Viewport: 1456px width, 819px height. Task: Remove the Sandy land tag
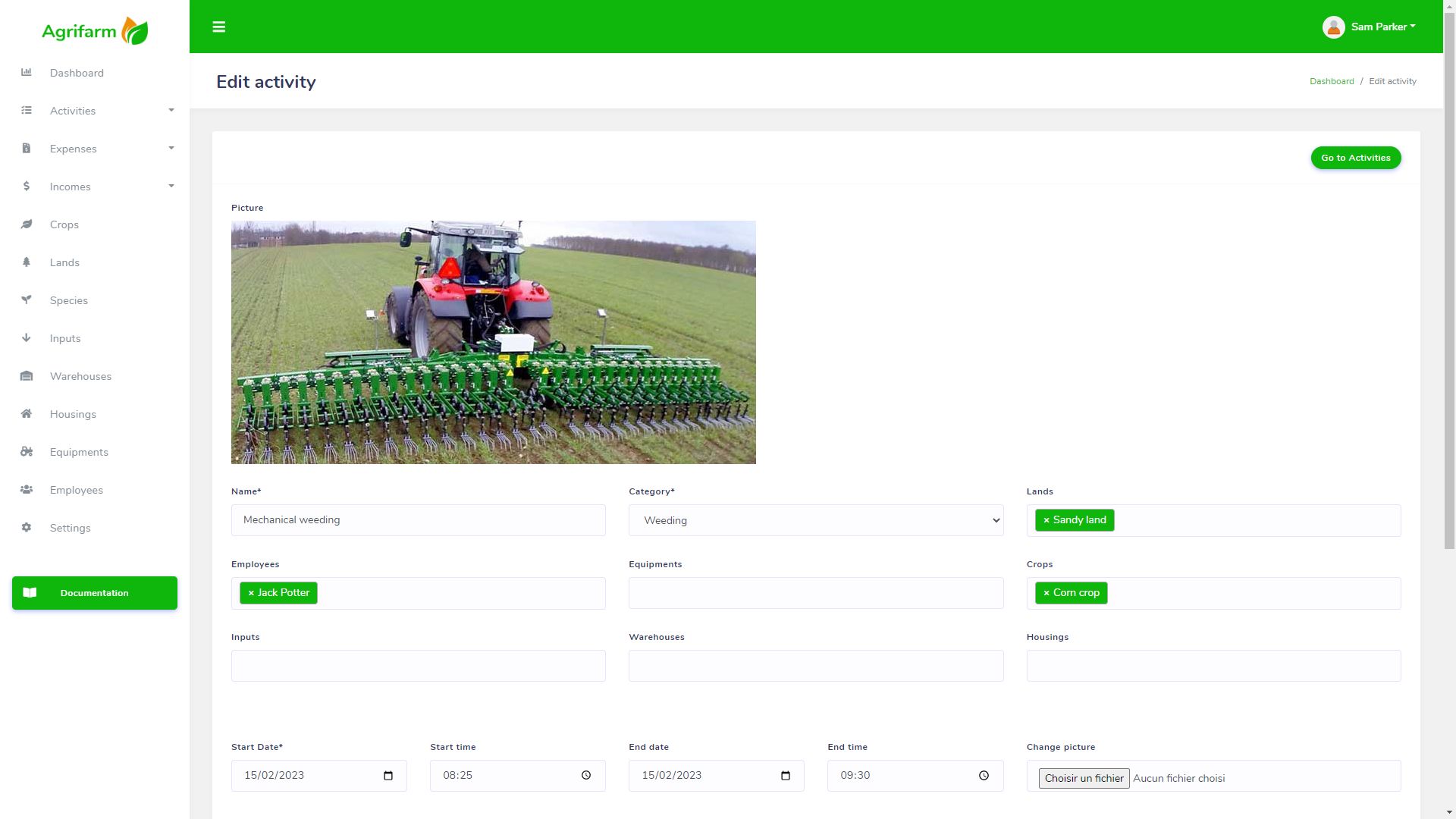pyautogui.click(x=1046, y=520)
